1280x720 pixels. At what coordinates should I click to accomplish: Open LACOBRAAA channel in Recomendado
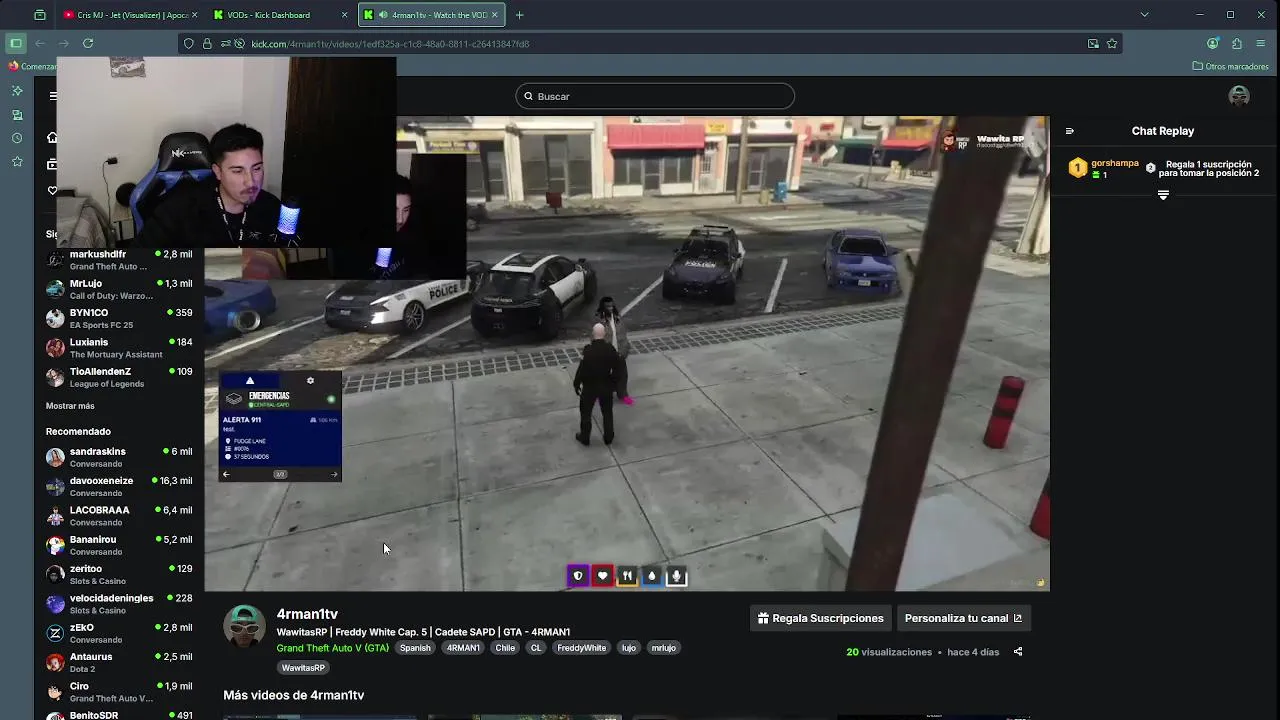[119, 516]
